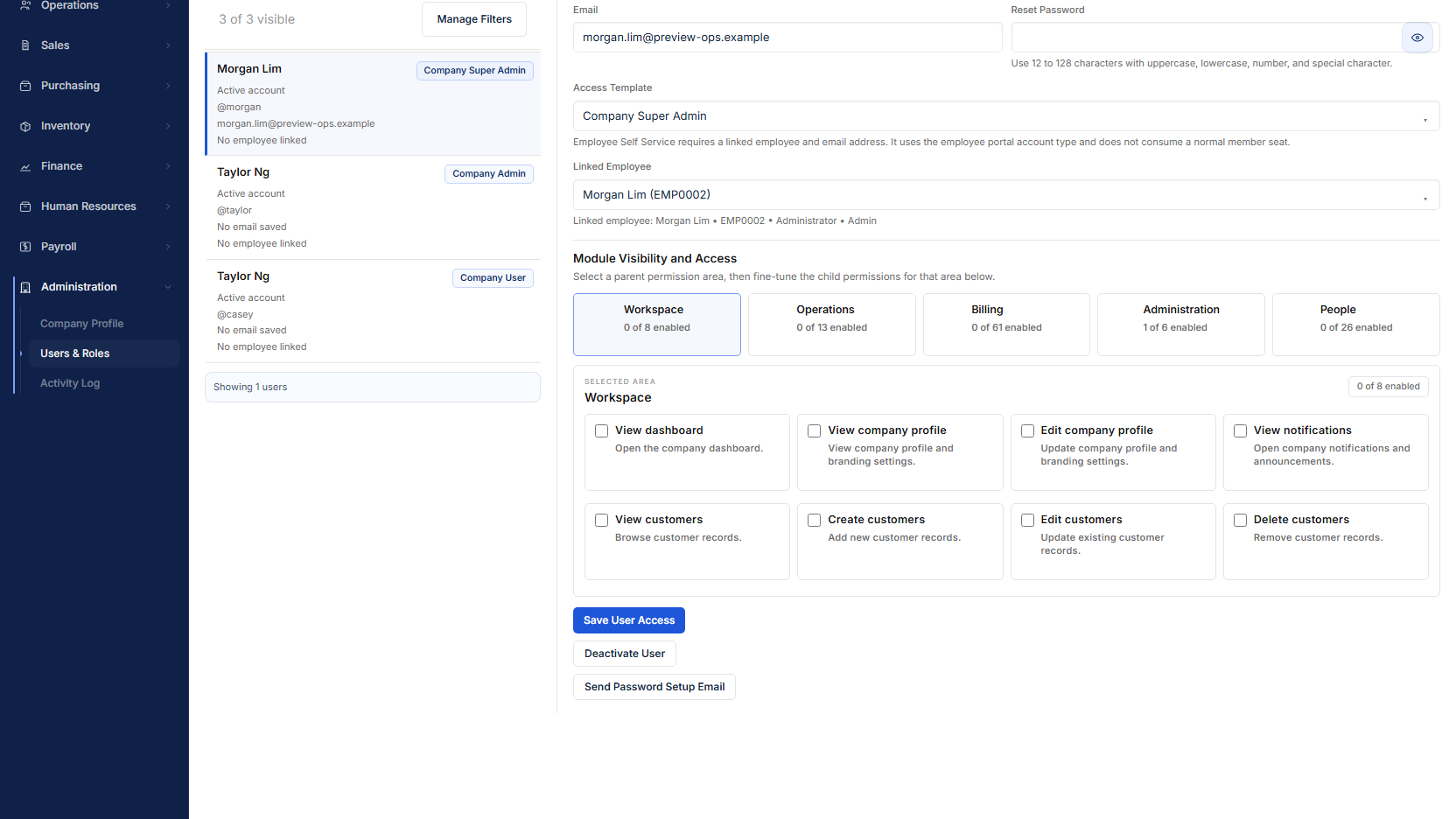Expand the Operations sidebar chevron
This screenshot has height=819, width=1456.
tap(168, 5)
